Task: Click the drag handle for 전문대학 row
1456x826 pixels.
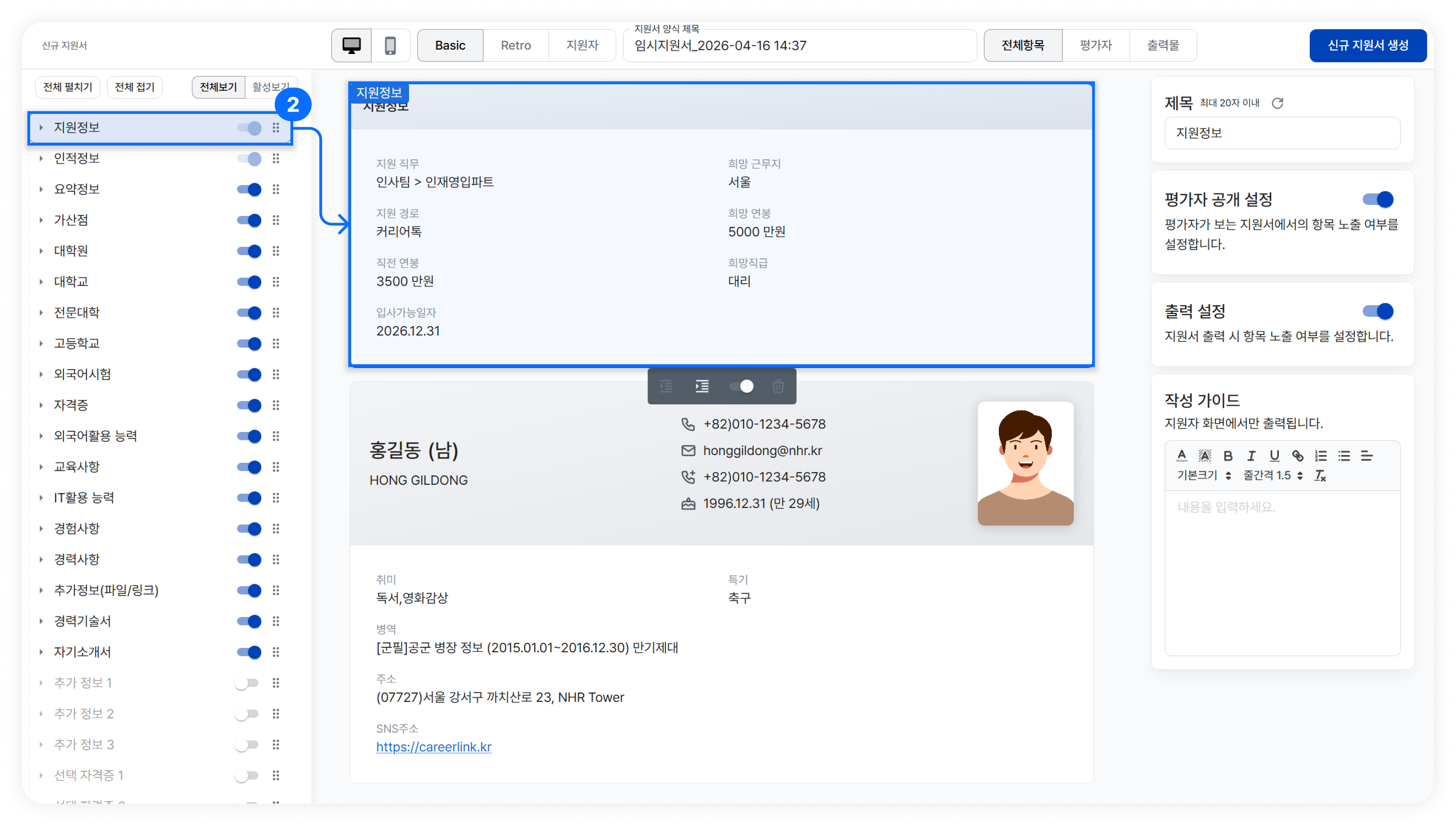Action: (276, 313)
